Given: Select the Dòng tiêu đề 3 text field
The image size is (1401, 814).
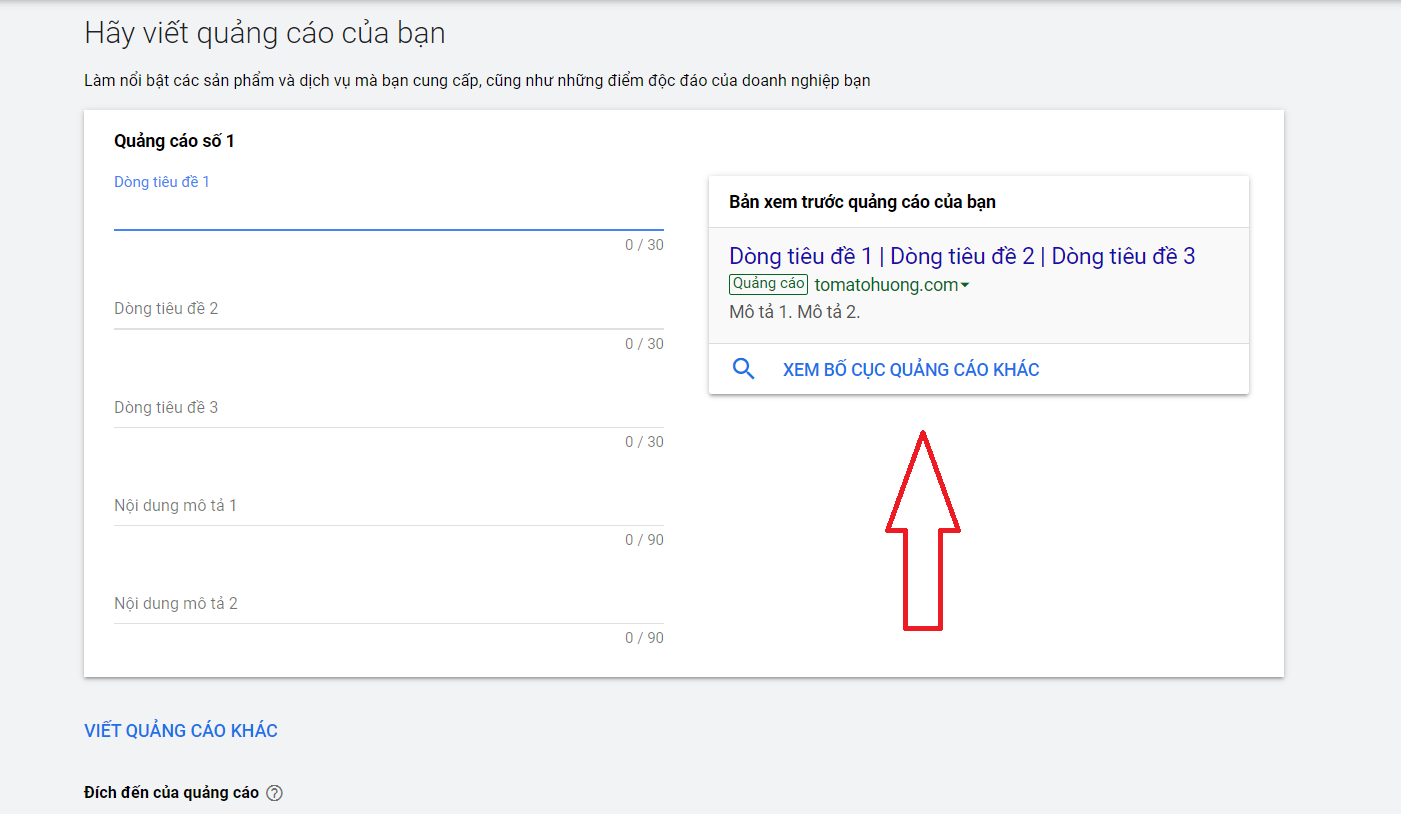Looking at the screenshot, I should pos(388,408).
